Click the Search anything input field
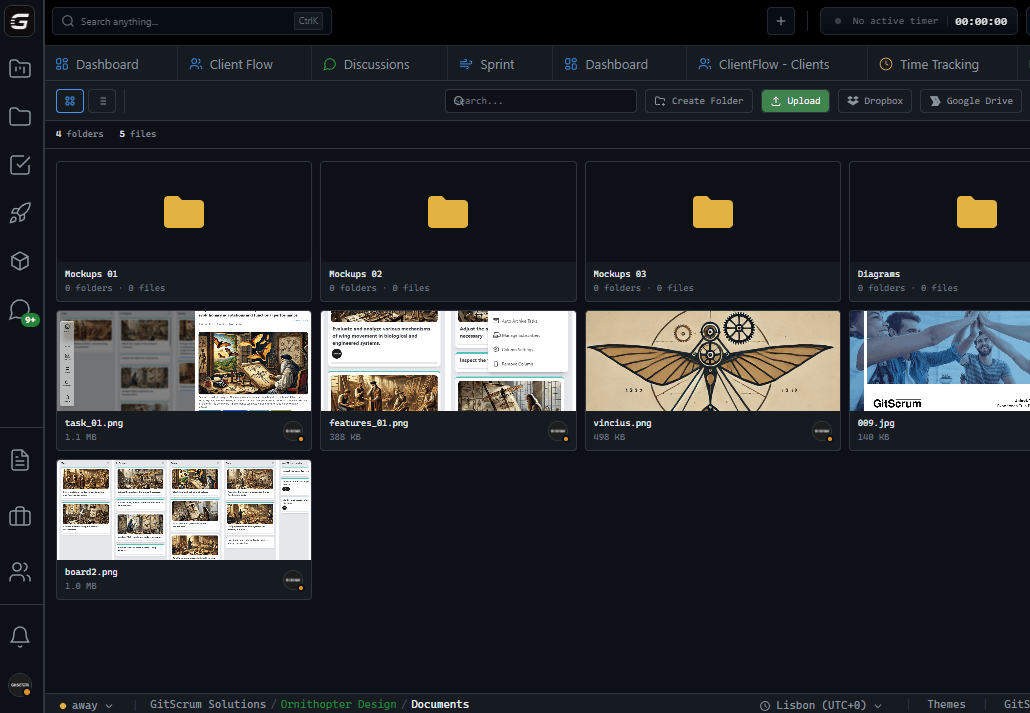This screenshot has height=713, width=1030. (190, 20)
